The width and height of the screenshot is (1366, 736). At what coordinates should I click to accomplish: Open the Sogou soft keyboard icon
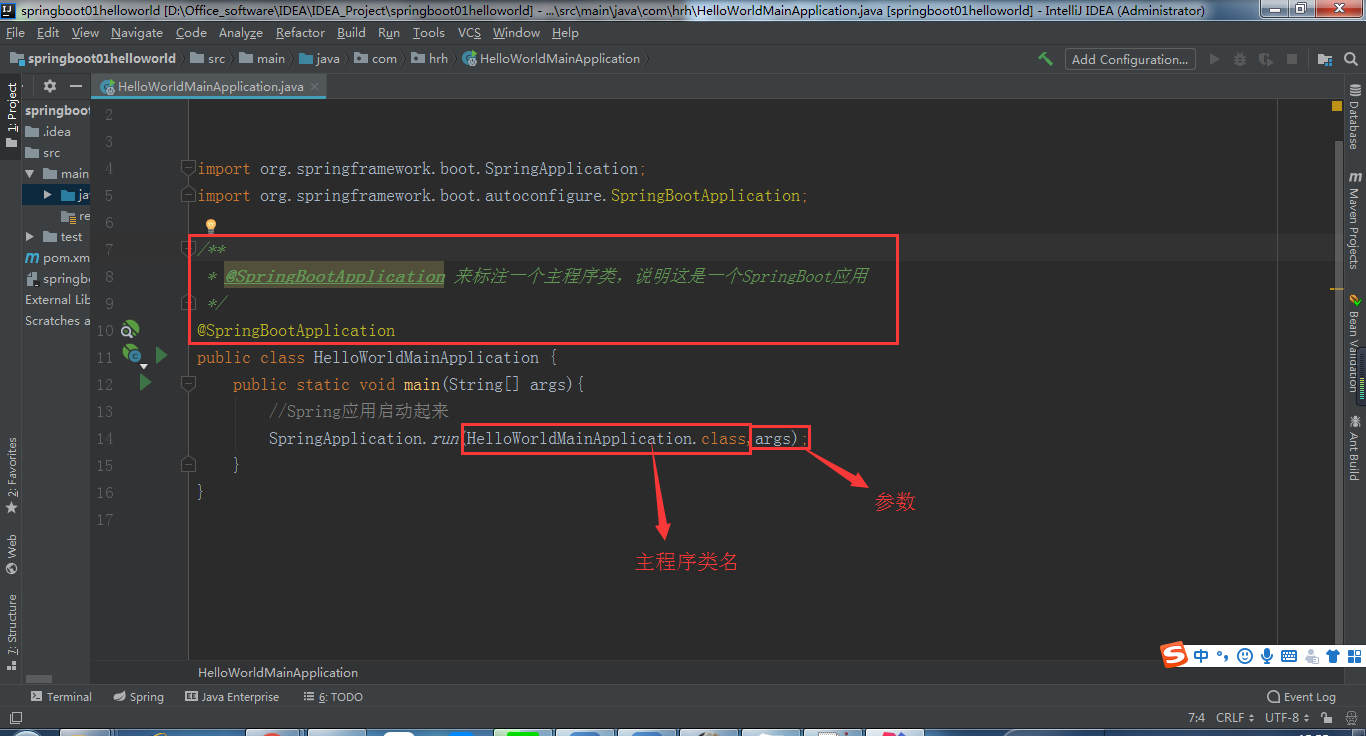pos(1289,656)
